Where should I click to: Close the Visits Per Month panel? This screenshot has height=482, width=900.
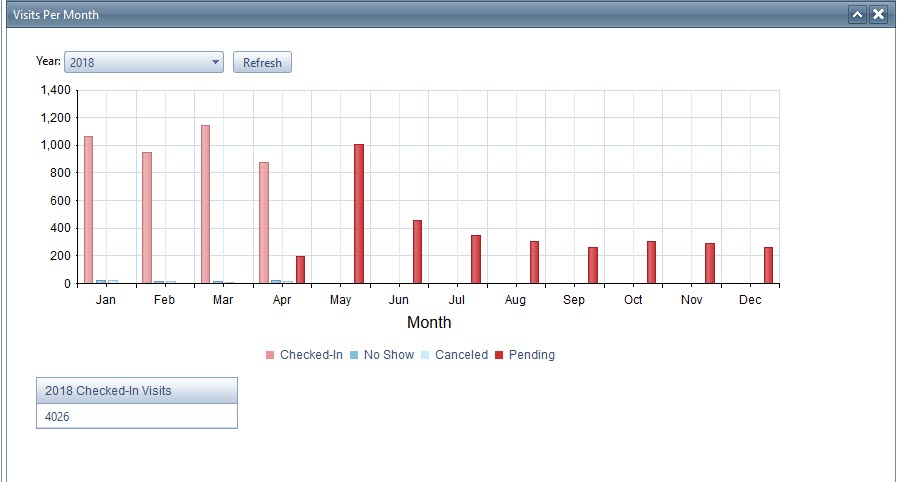pyautogui.click(x=878, y=14)
